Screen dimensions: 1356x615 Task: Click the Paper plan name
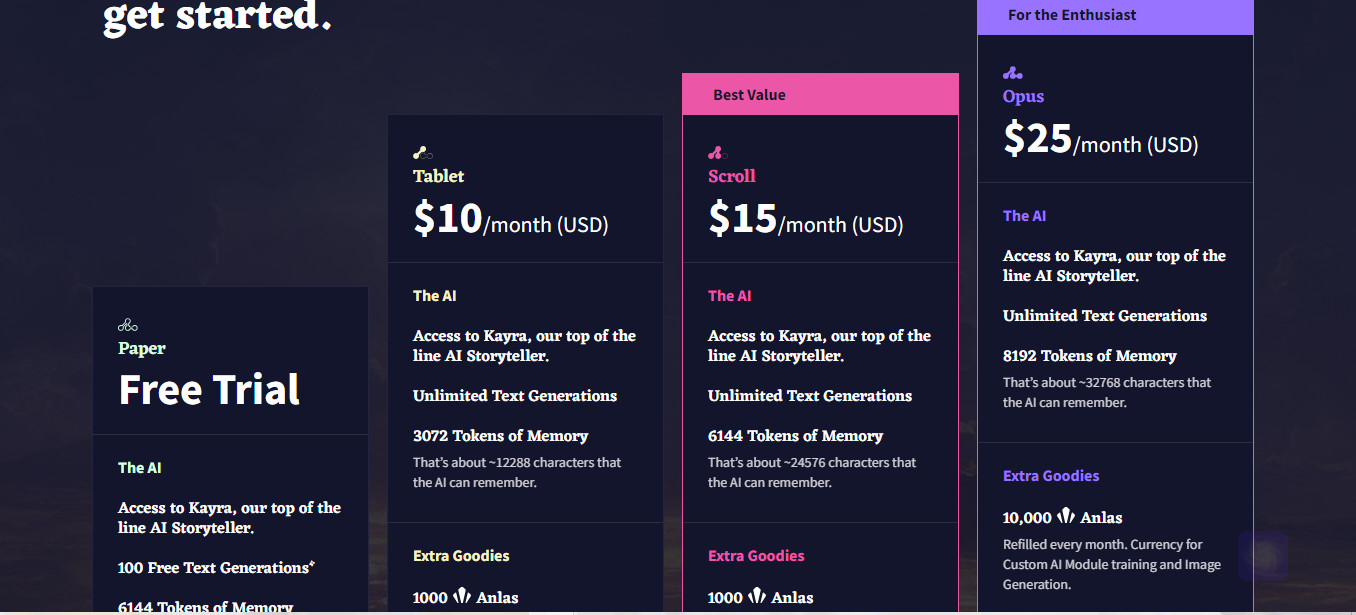[142, 348]
